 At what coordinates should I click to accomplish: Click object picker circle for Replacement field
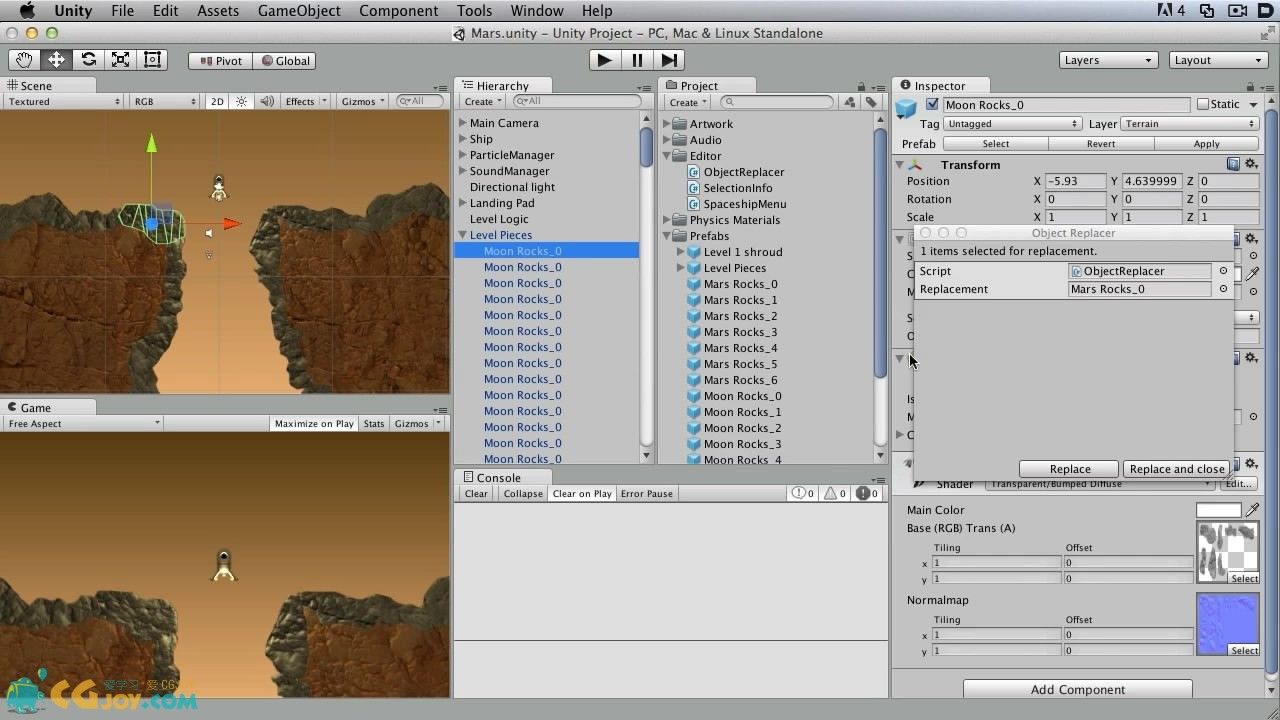tap(1223, 289)
